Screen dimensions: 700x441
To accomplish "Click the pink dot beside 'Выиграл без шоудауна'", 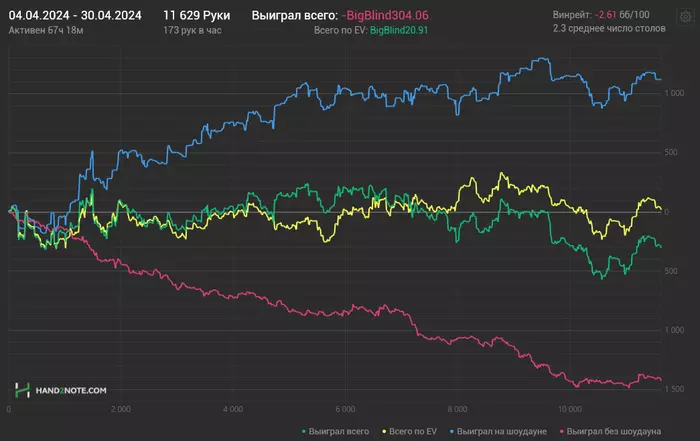I will [x=562, y=432].
